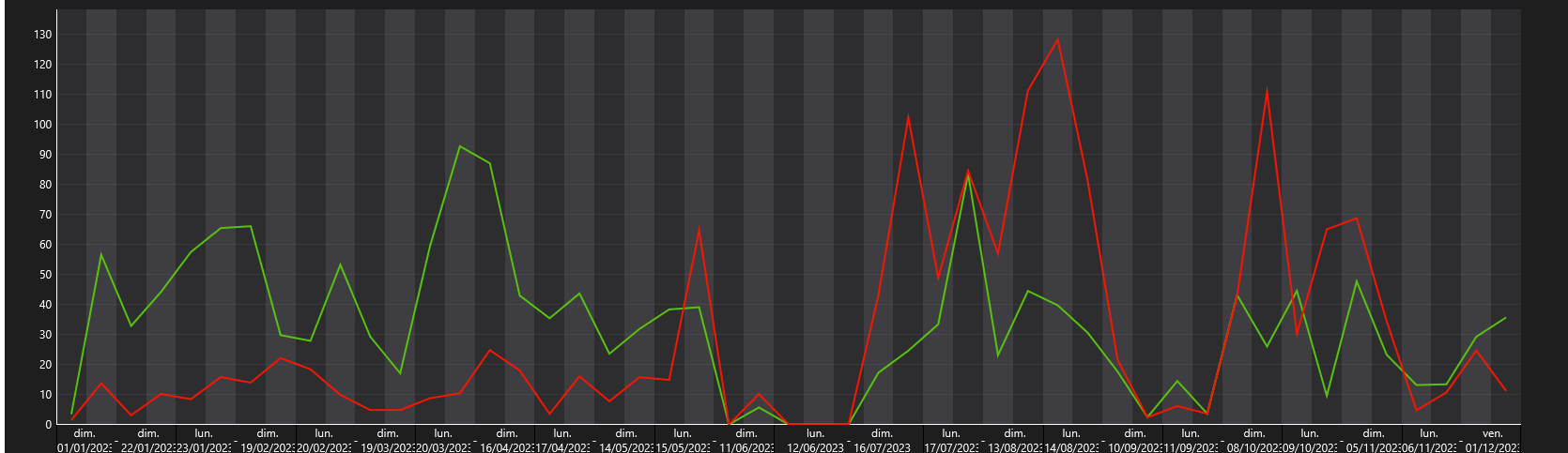Click the red spike above the 08/10/2023 label
The height and width of the screenshot is (453, 1568).
[x=1268, y=92]
